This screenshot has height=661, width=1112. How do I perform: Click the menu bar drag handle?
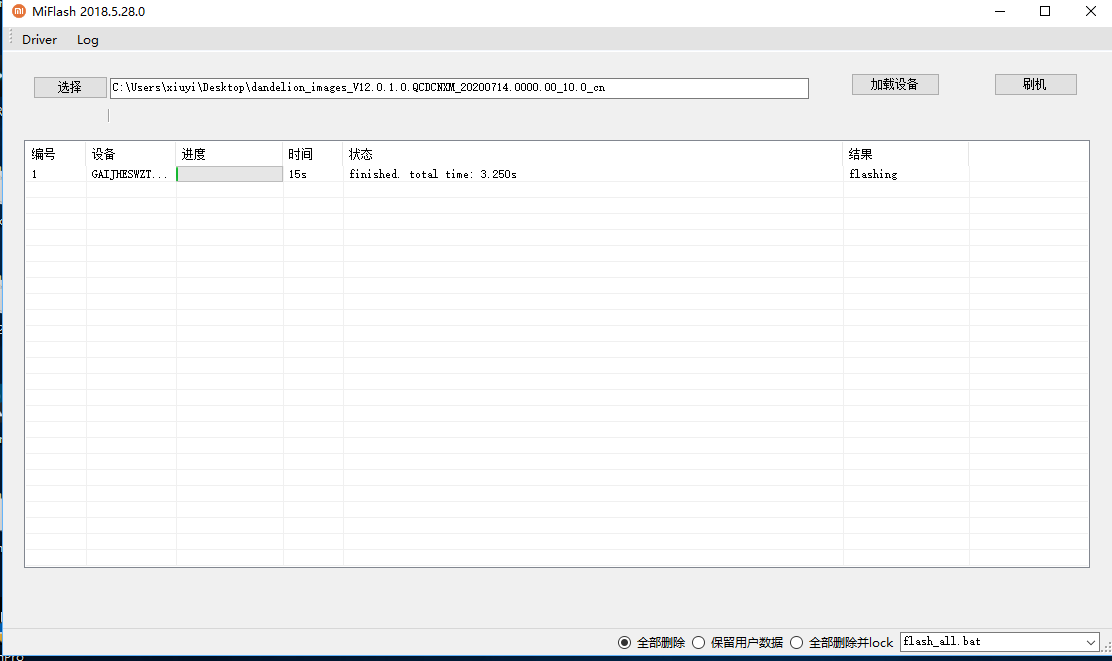(x=11, y=38)
